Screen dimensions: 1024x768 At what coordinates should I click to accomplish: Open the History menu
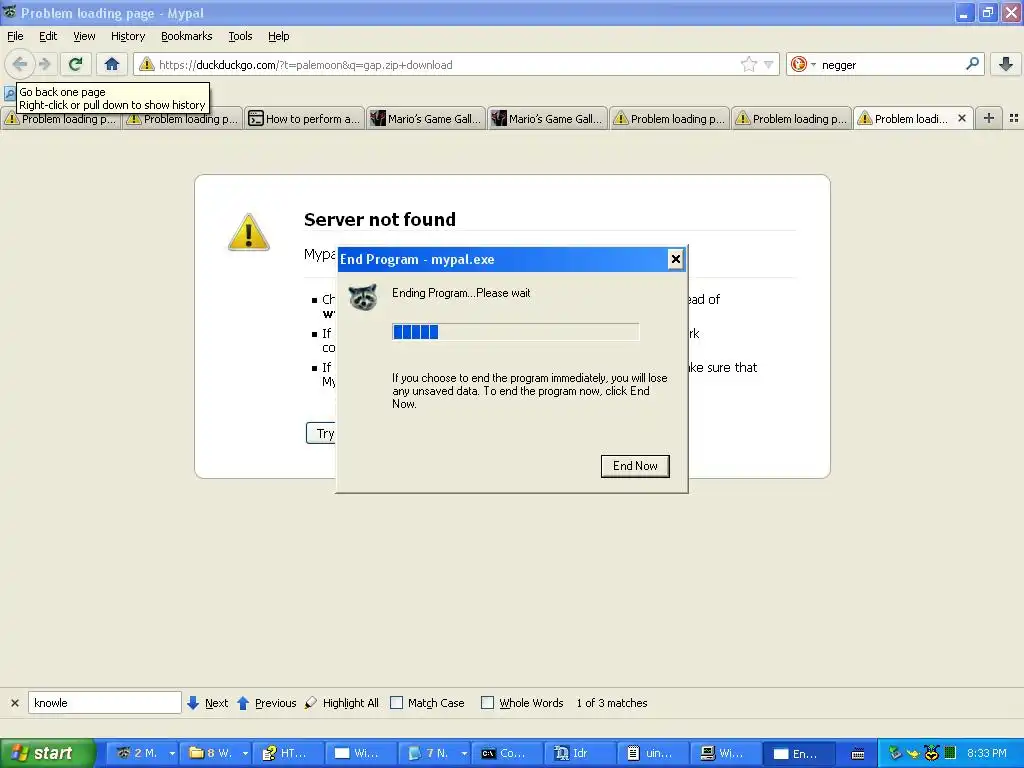coord(127,36)
